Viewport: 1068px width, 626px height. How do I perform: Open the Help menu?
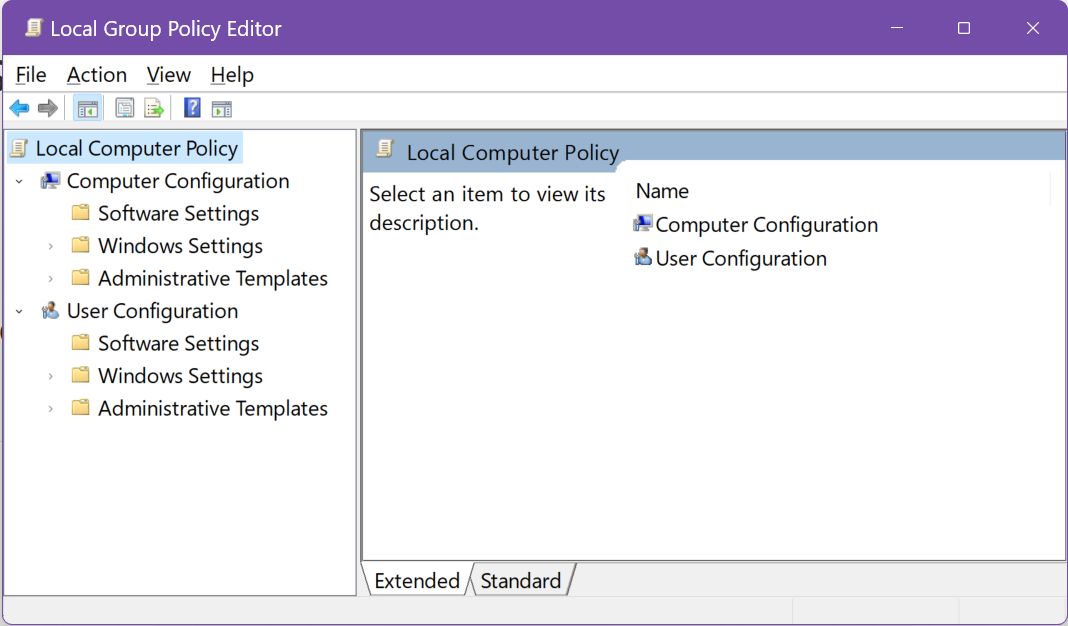point(232,75)
